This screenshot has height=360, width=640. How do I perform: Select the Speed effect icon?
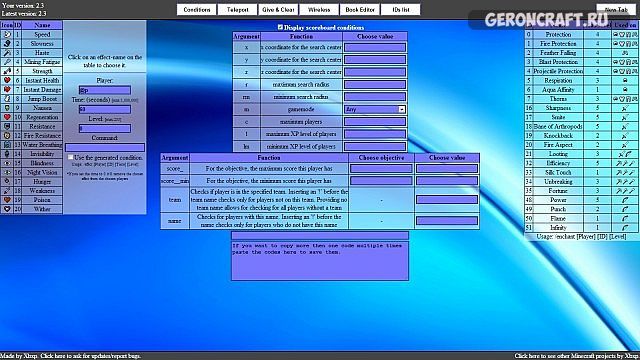(7, 35)
